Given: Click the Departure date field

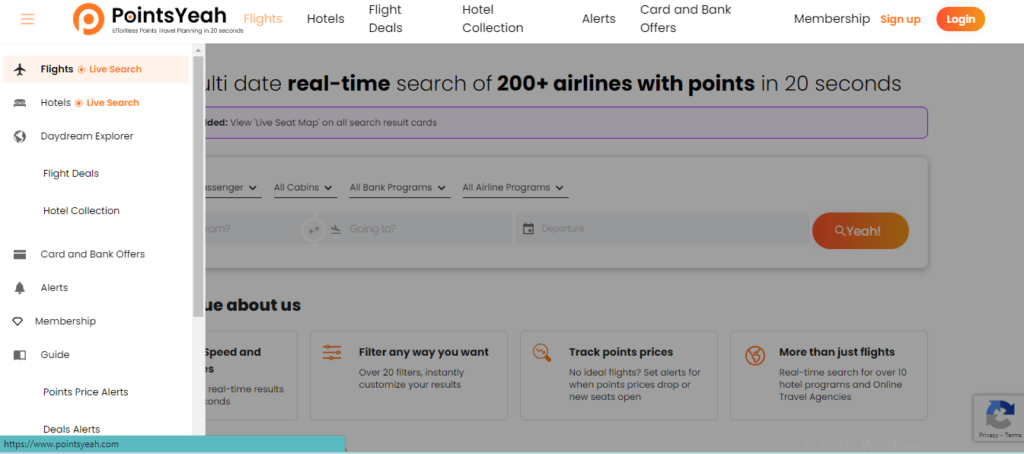Looking at the screenshot, I should coord(662,229).
